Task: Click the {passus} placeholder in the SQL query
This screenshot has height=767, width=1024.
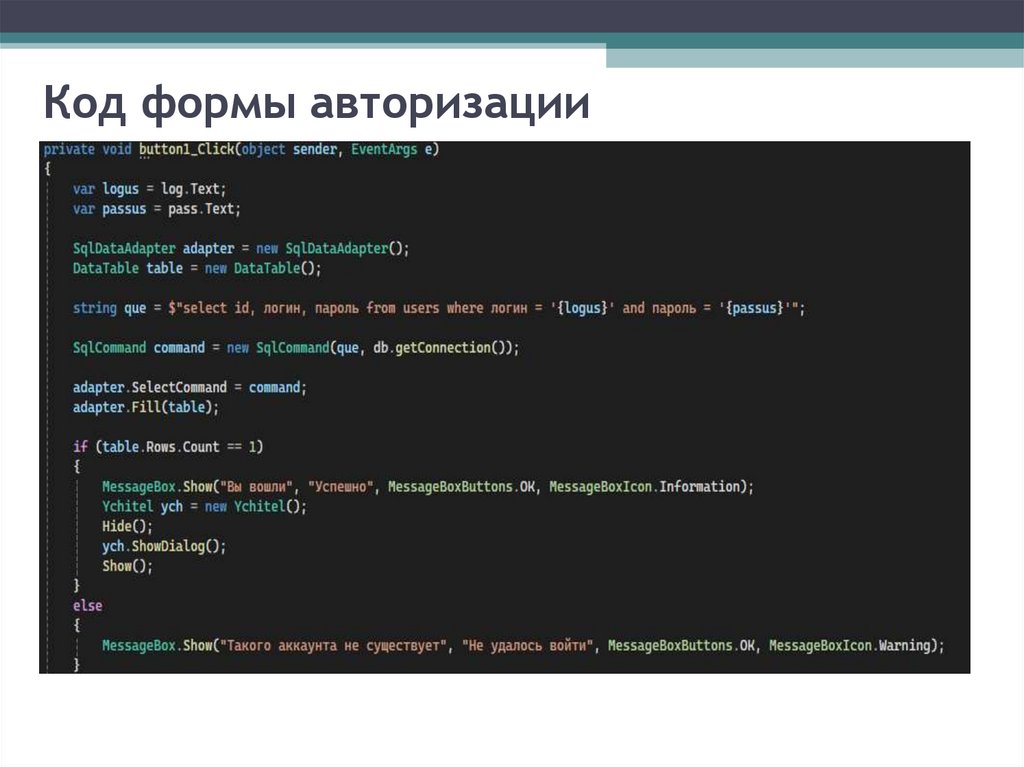Action: (x=757, y=308)
